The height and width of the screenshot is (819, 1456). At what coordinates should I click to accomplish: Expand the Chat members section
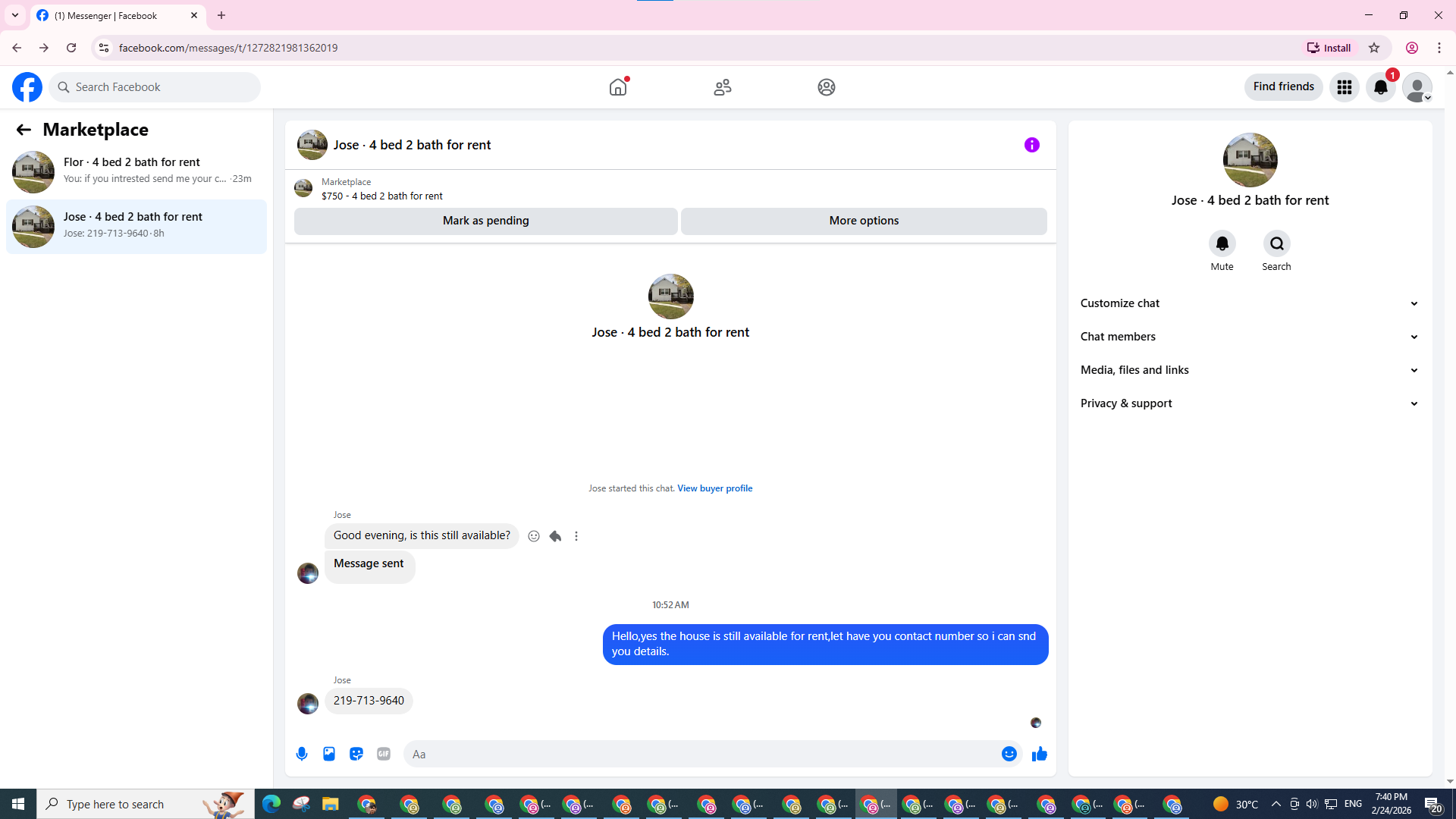pos(1249,337)
